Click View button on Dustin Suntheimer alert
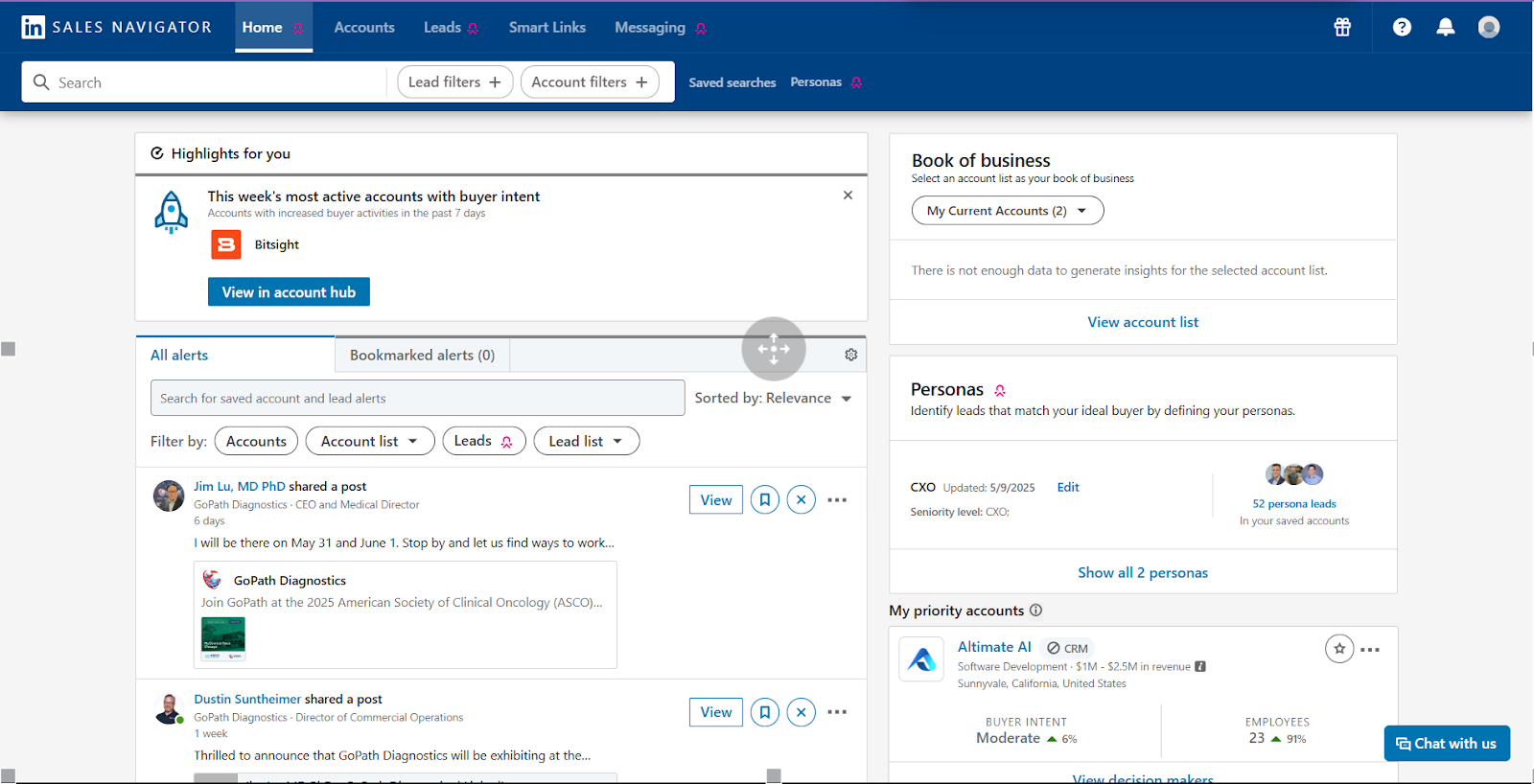Image resolution: width=1534 pixels, height=784 pixels. tap(716, 712)
